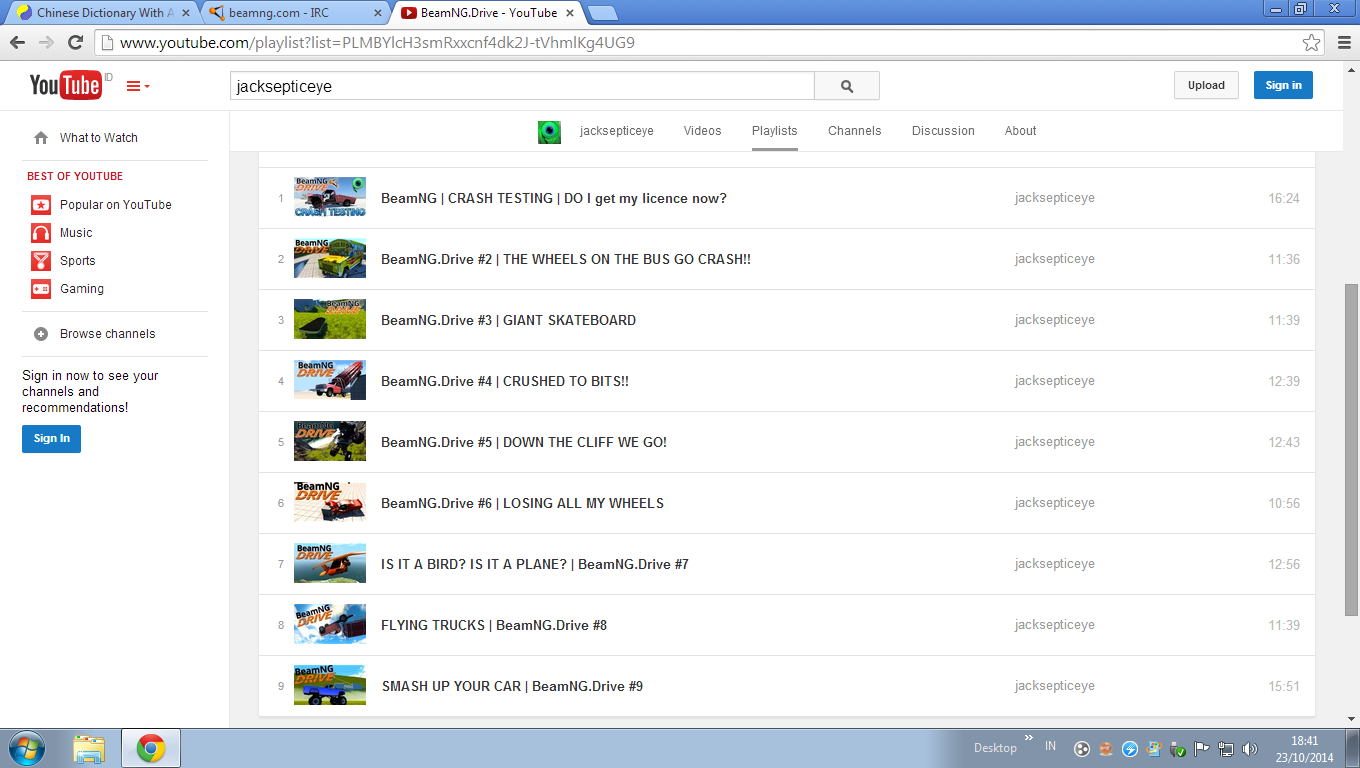Image resolution: width=1360 pixels, height=768 pixels.
Task: Click the YouTube search input field
Action: tap(522, 86)
